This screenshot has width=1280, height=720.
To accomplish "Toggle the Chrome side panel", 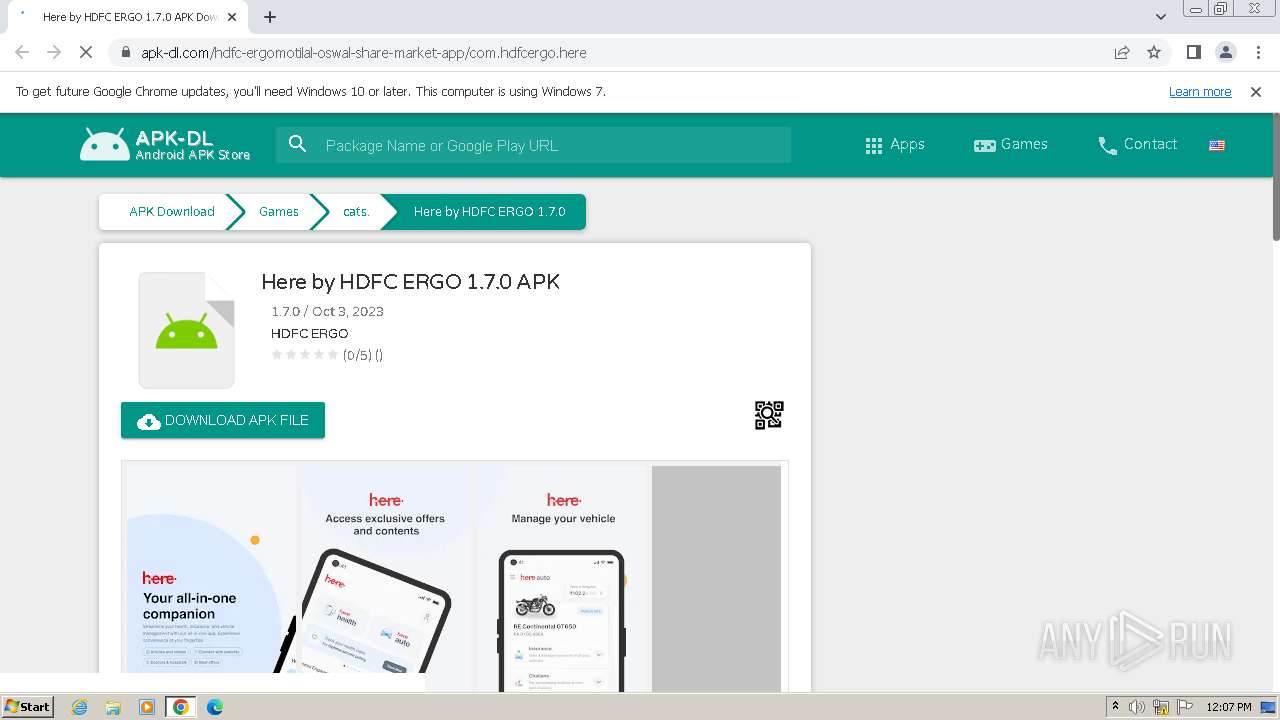I will tap(1194, 52).
